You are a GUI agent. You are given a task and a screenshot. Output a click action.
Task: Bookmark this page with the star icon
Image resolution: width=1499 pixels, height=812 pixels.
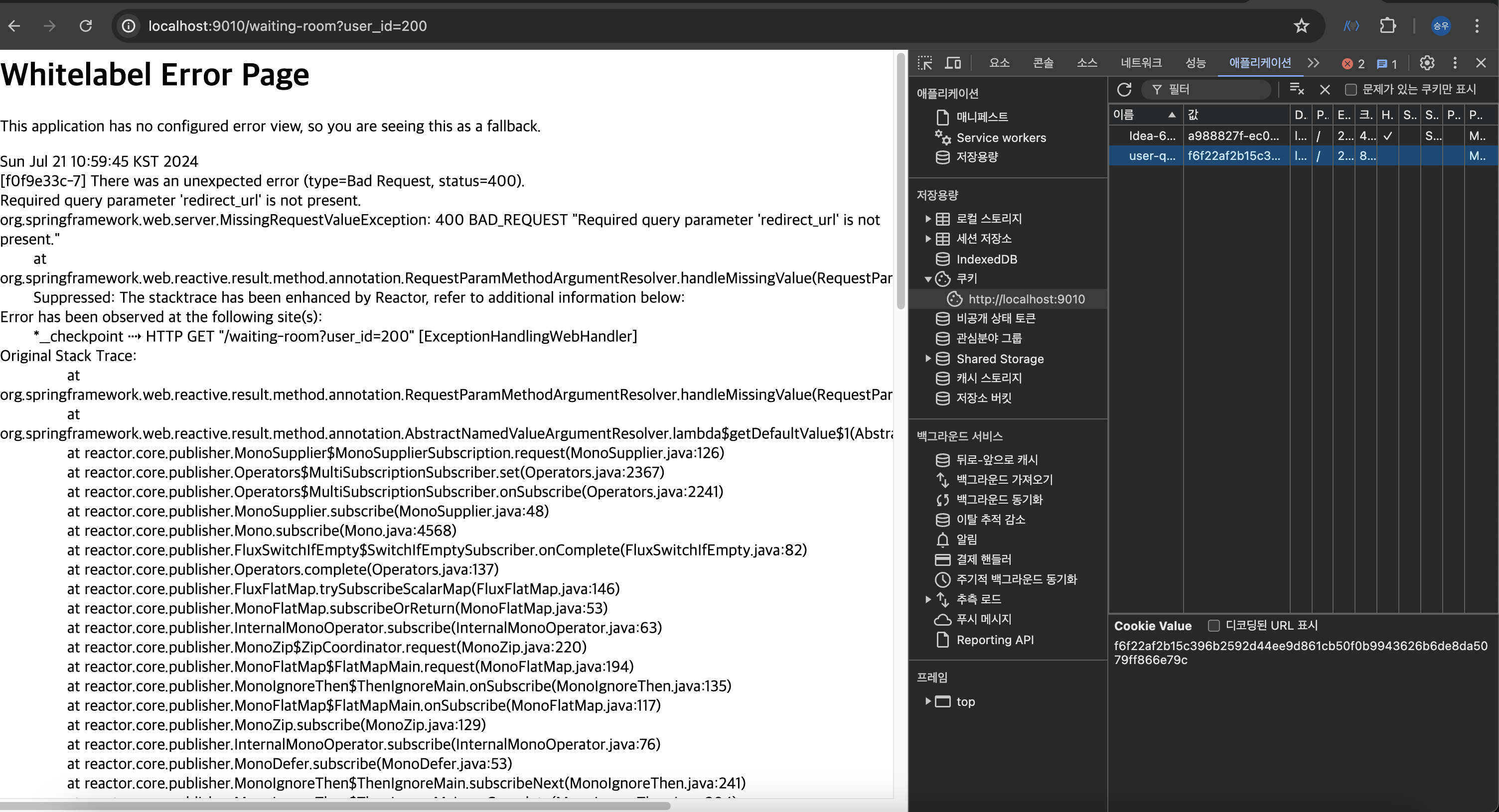pyautogui.click(x=1301, y=25)
